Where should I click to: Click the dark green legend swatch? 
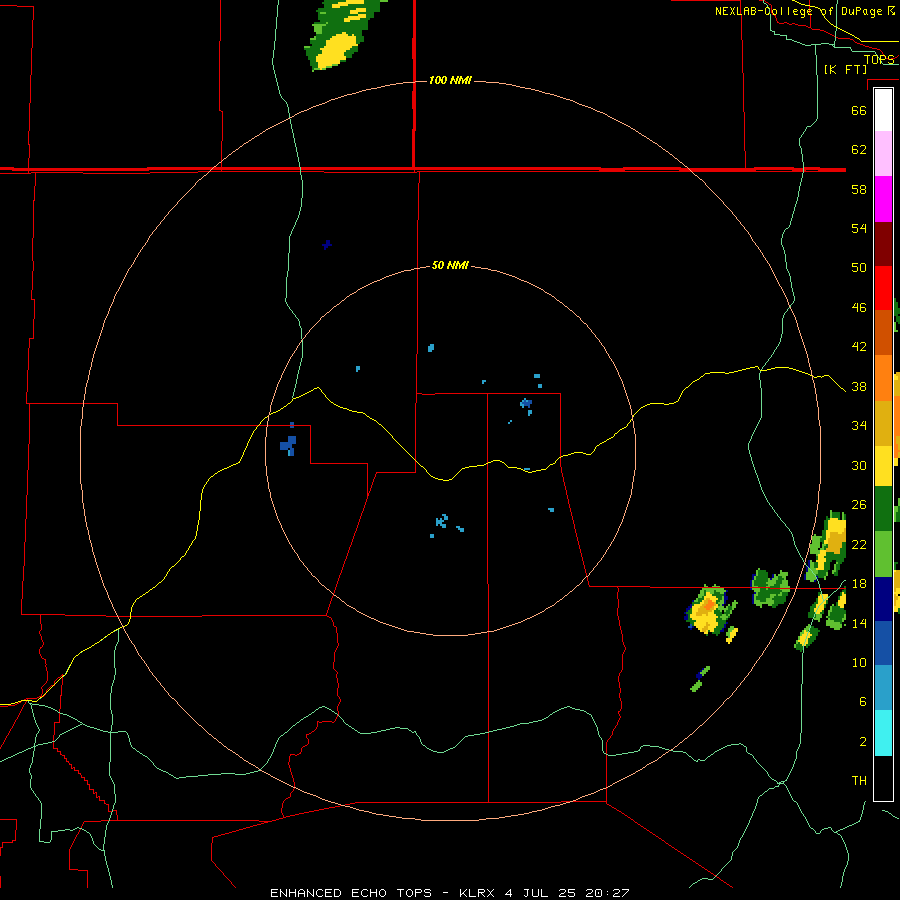tap(883, 510)
